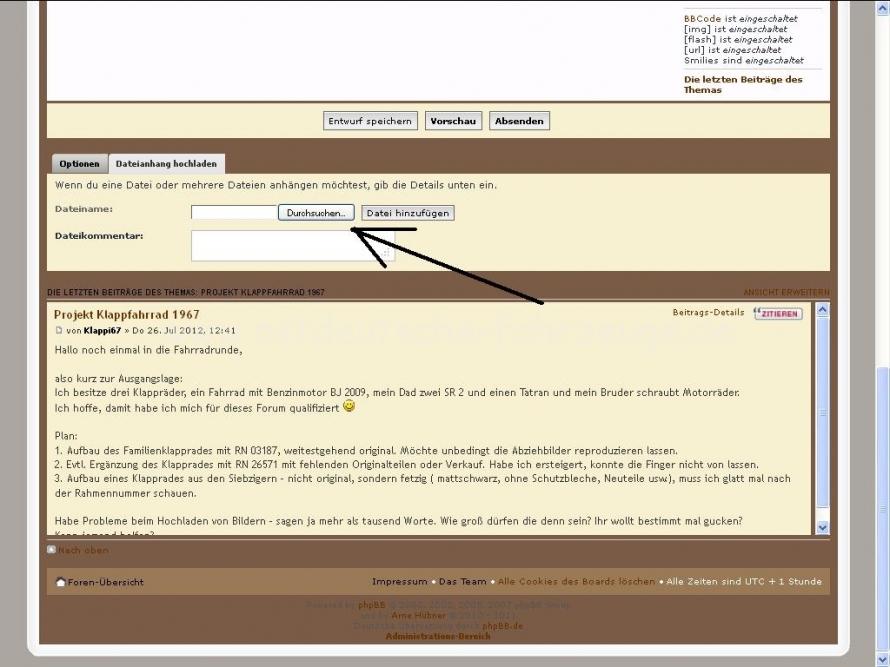The height and width of the screenshot is (667, 890).
Task: Click the Datei hinzufügen button
Action: 407,213
